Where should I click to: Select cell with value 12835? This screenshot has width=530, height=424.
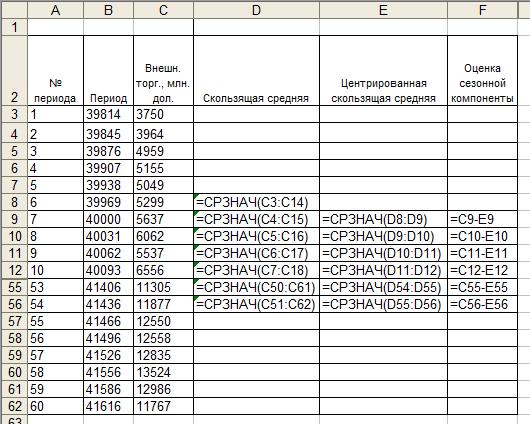coord(163,355)
